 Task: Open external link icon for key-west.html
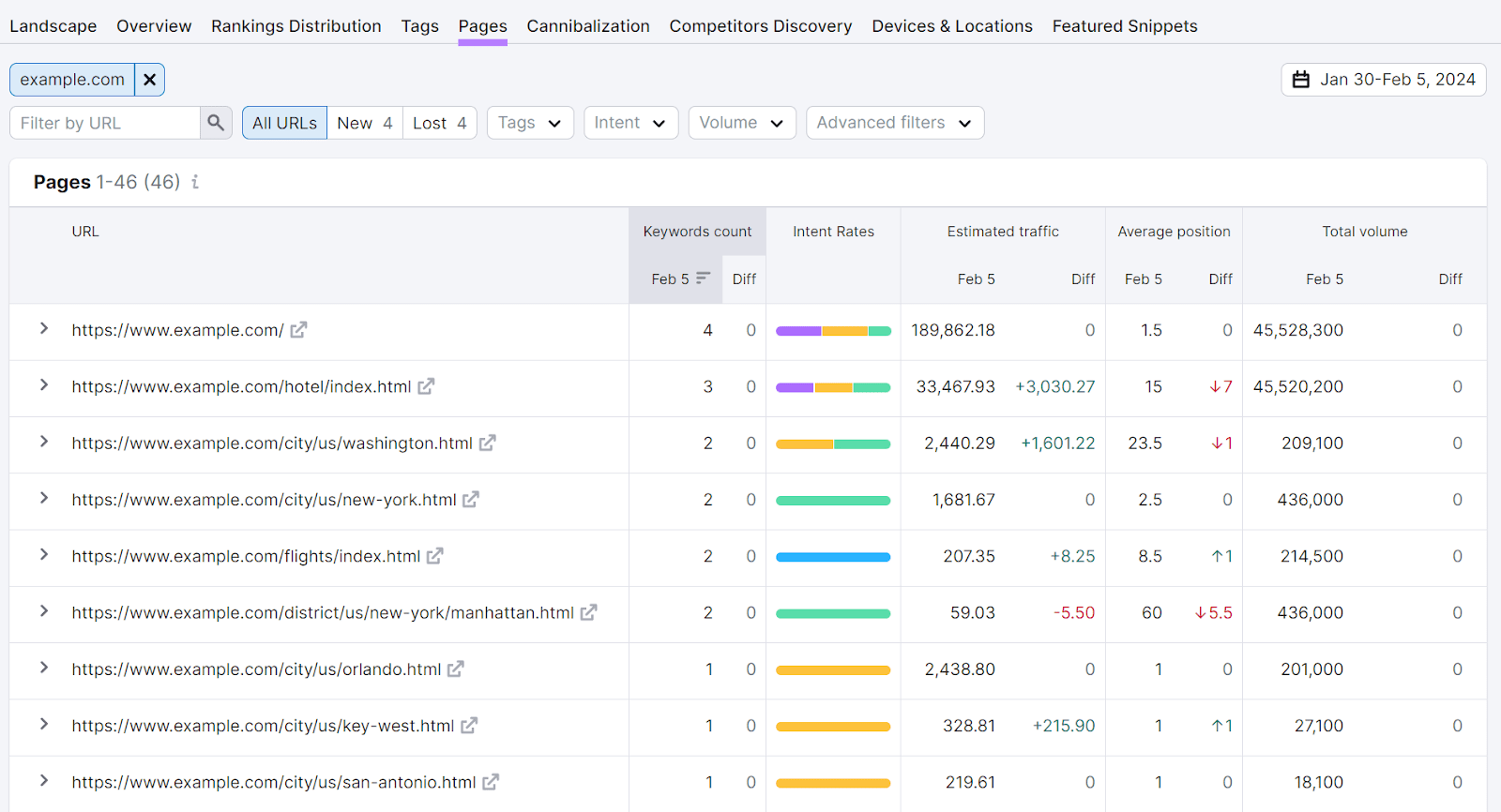[x=469, y=726]
